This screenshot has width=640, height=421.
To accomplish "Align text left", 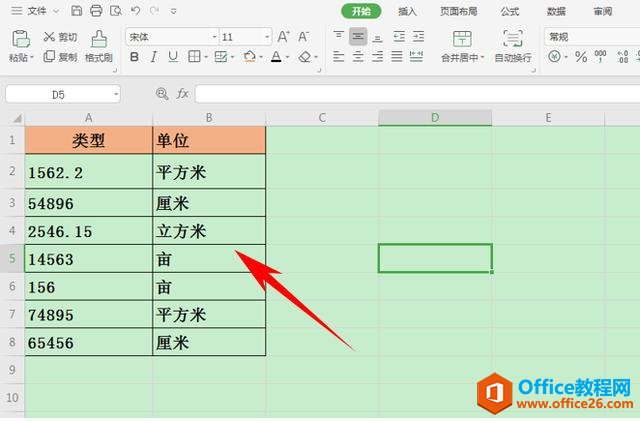I will click(x=338, y=56).
